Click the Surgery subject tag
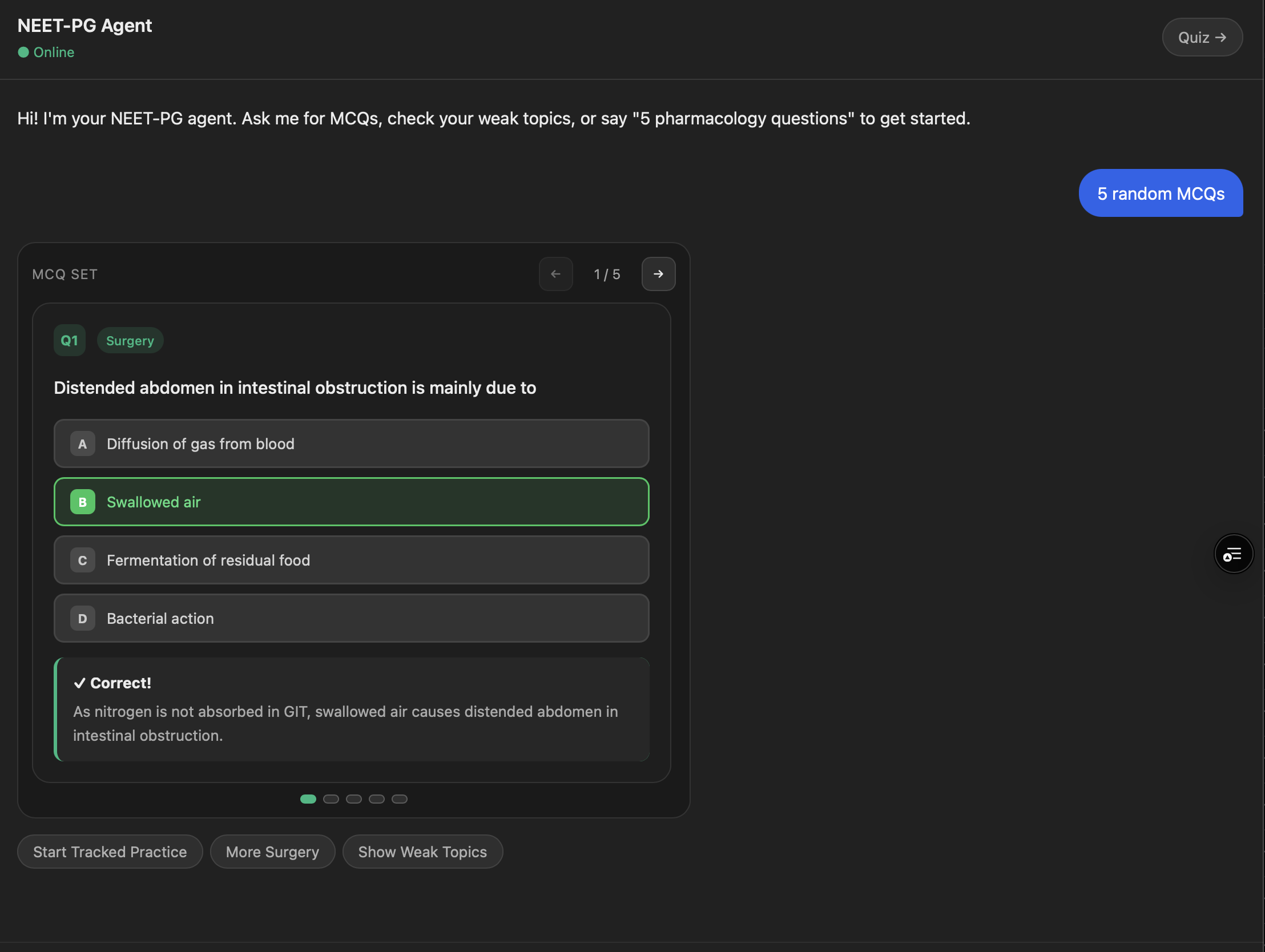Screen dimensions: 1265x952 [130, 341]
